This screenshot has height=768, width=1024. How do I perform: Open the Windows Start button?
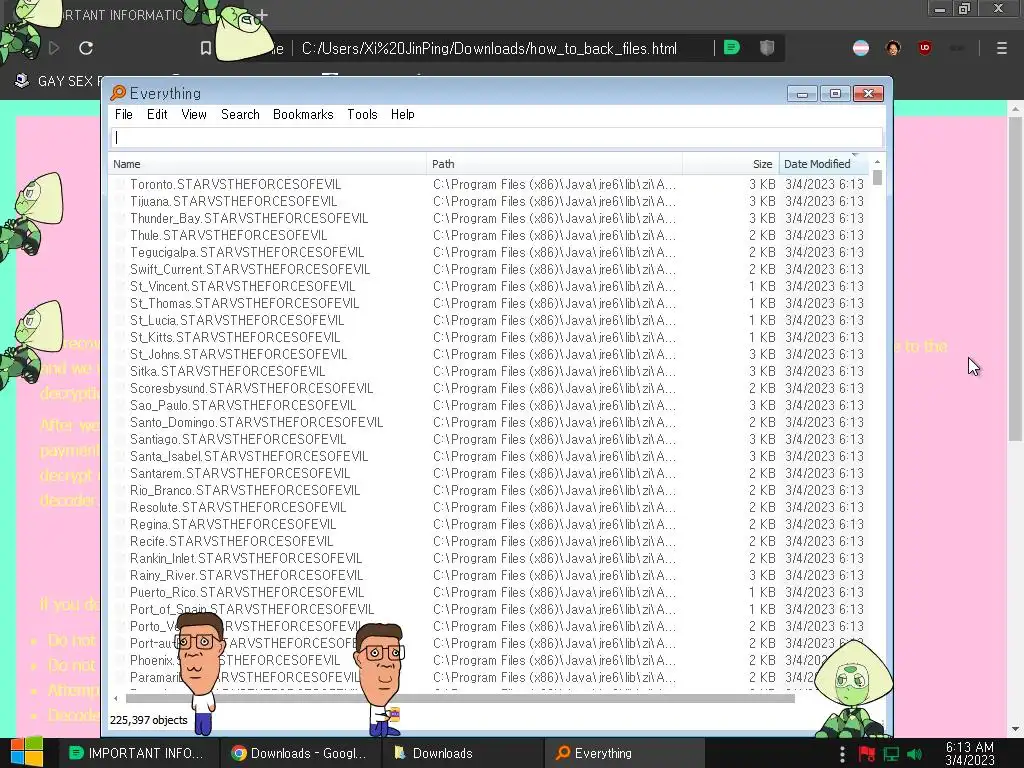click(27, 752)
